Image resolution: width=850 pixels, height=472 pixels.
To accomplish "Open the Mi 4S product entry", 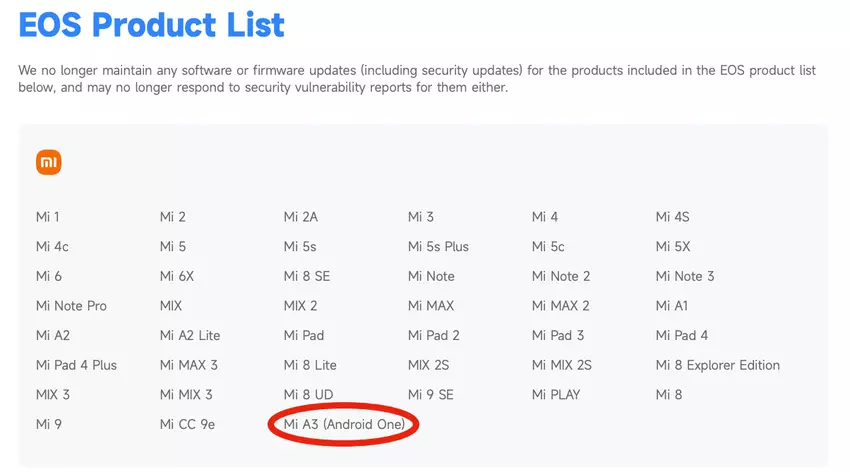I will point(672,217).
